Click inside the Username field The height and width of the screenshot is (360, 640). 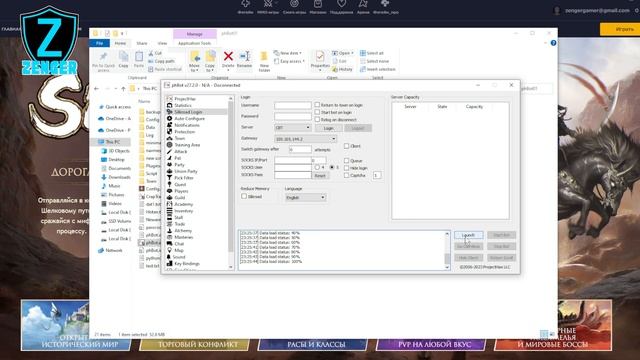pos(293,105)
